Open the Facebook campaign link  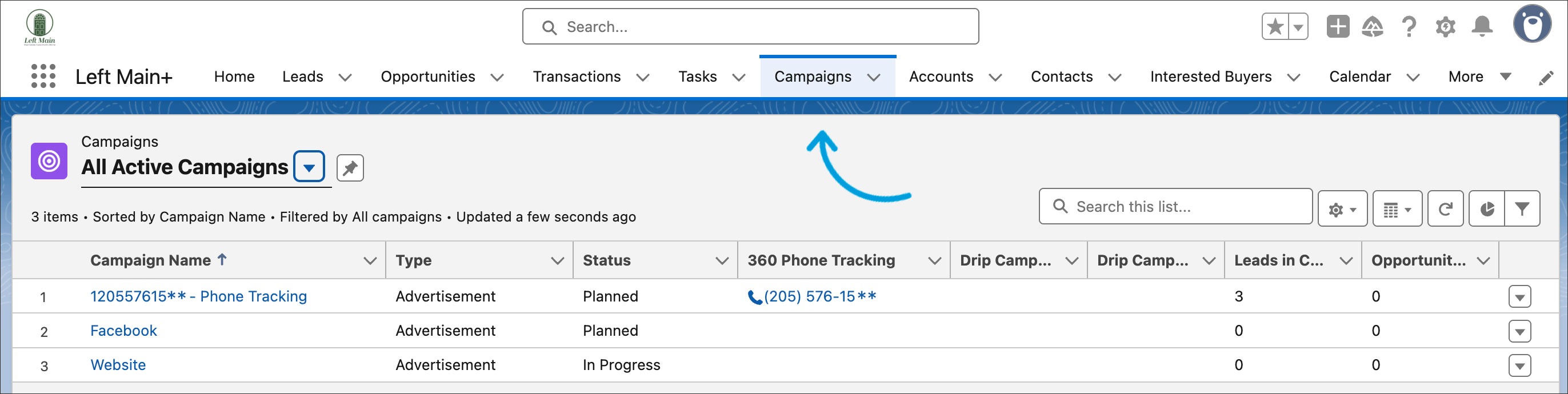(123, 331)
